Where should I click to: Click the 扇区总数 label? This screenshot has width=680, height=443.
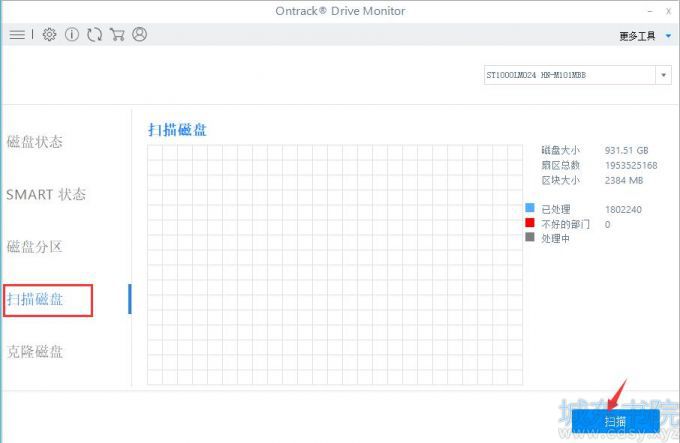(x=560, y=165)
